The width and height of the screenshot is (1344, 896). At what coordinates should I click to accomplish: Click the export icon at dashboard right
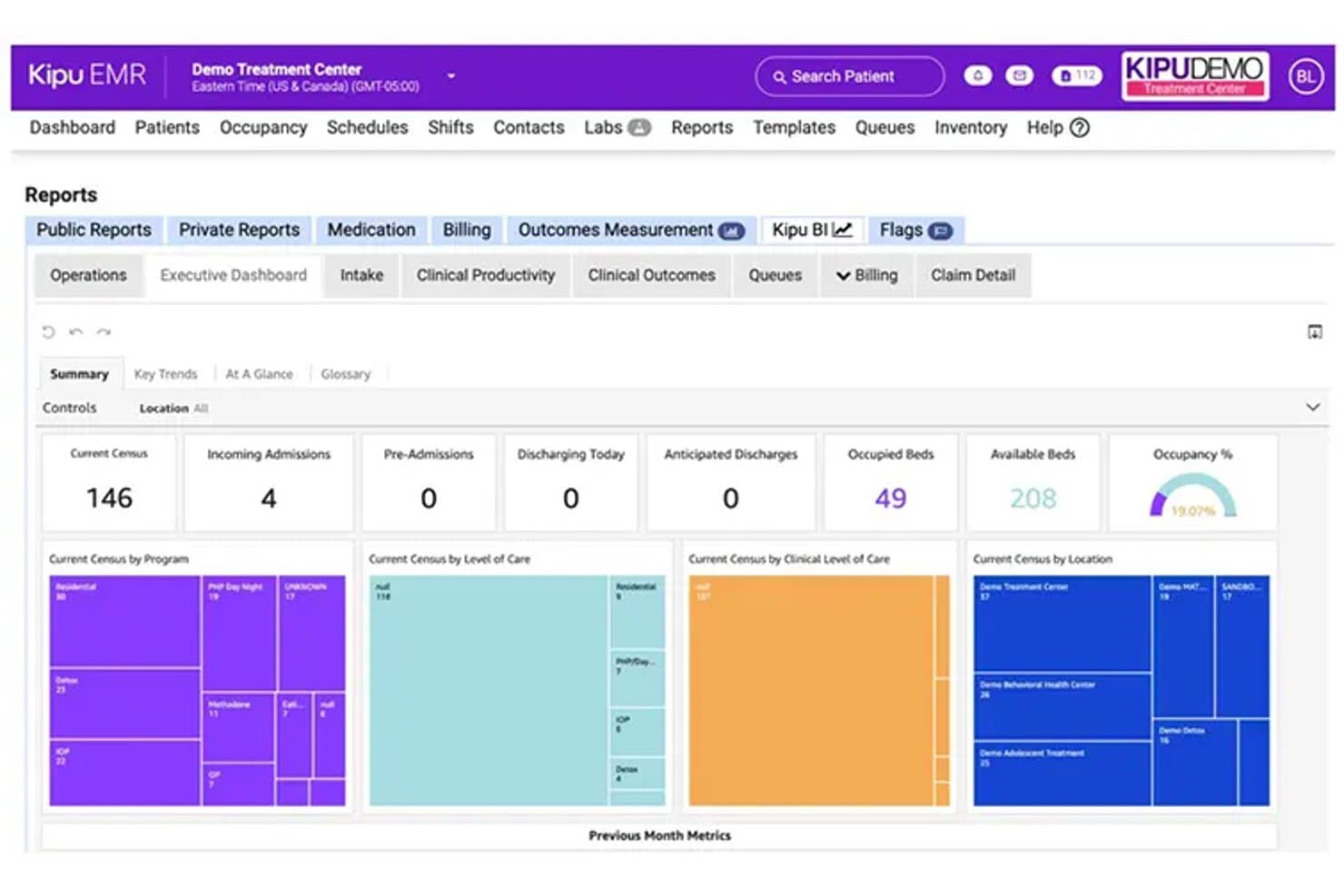1314,332
